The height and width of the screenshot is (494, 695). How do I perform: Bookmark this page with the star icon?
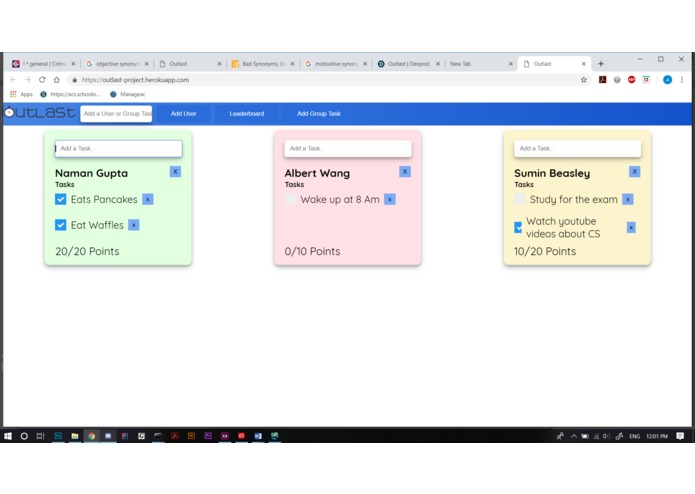584,80
